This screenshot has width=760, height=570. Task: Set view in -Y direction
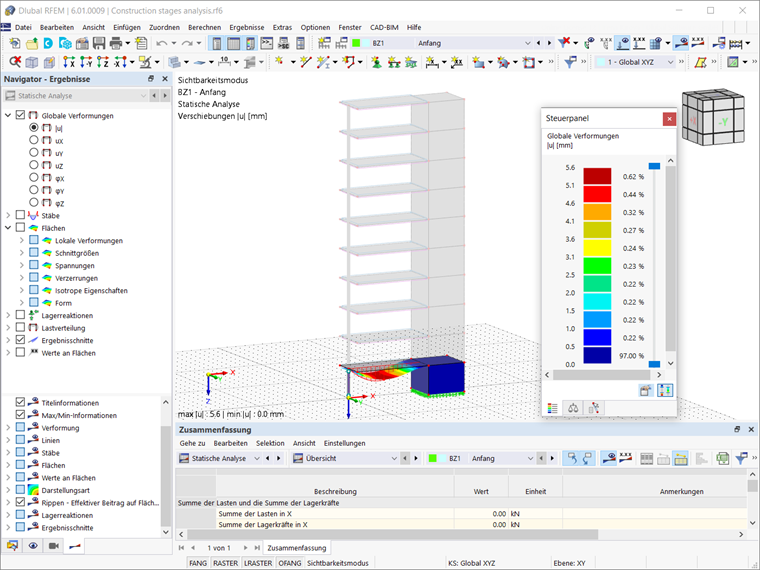click(x=86, y=62)
